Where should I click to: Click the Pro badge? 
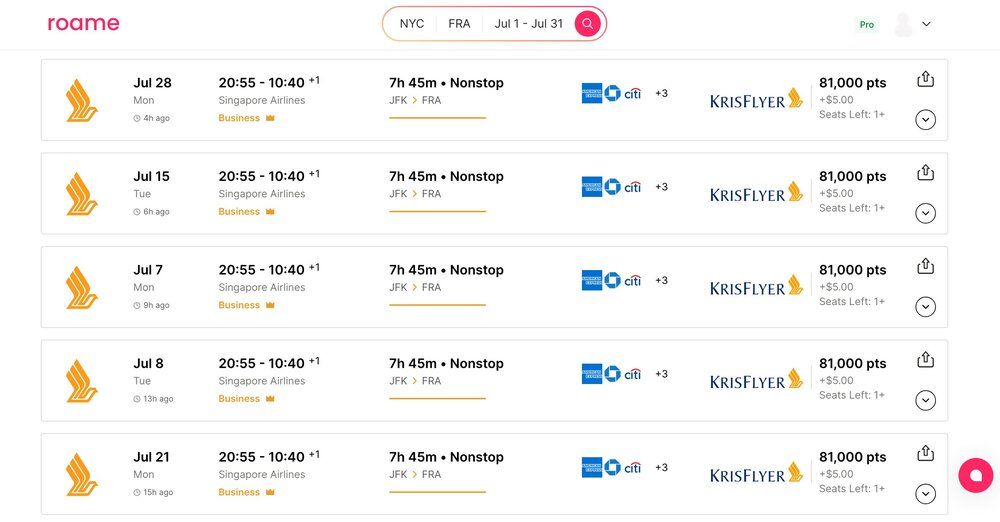click(866, 24)
